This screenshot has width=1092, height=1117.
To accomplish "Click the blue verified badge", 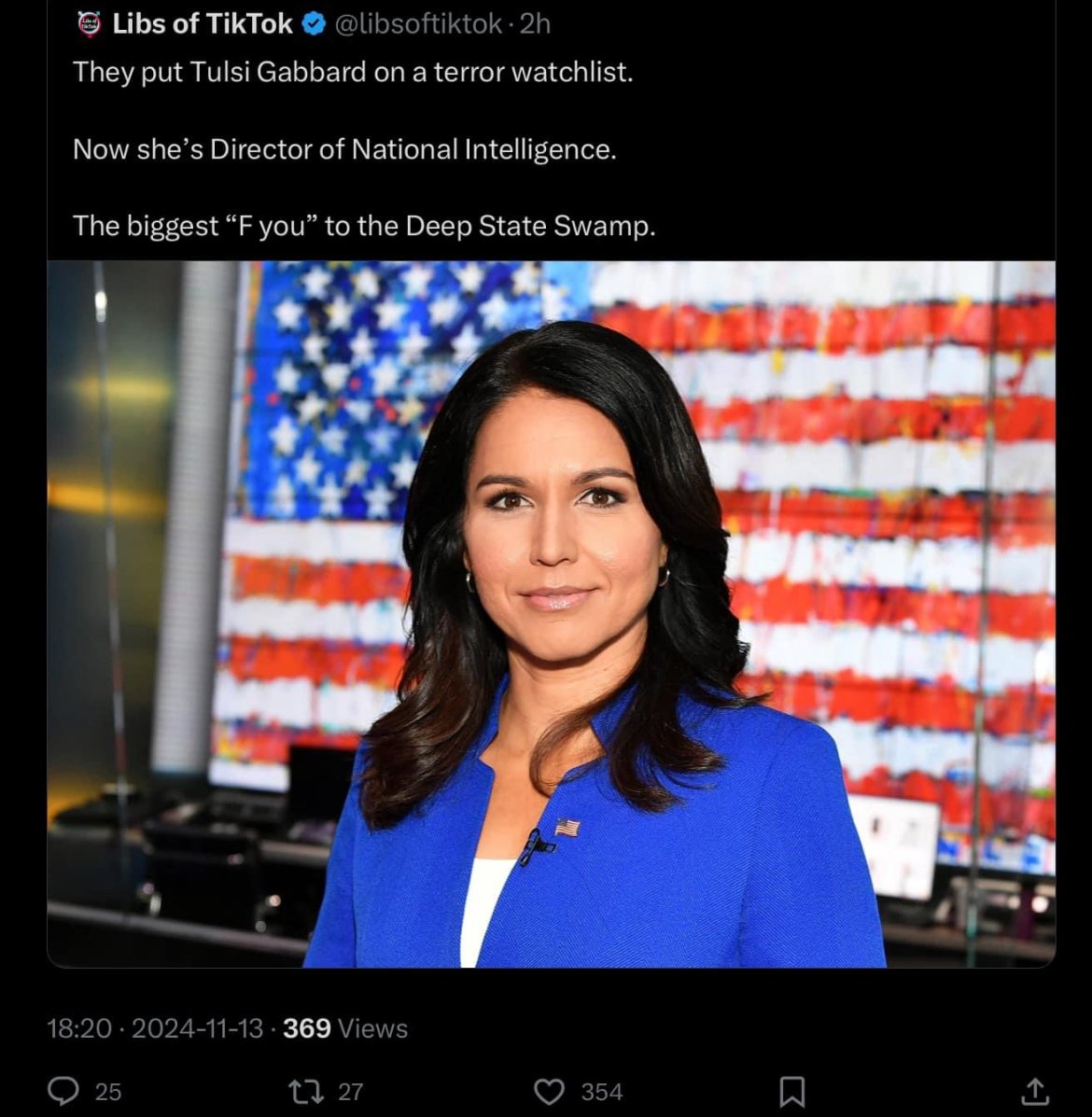I will point(313,24).
